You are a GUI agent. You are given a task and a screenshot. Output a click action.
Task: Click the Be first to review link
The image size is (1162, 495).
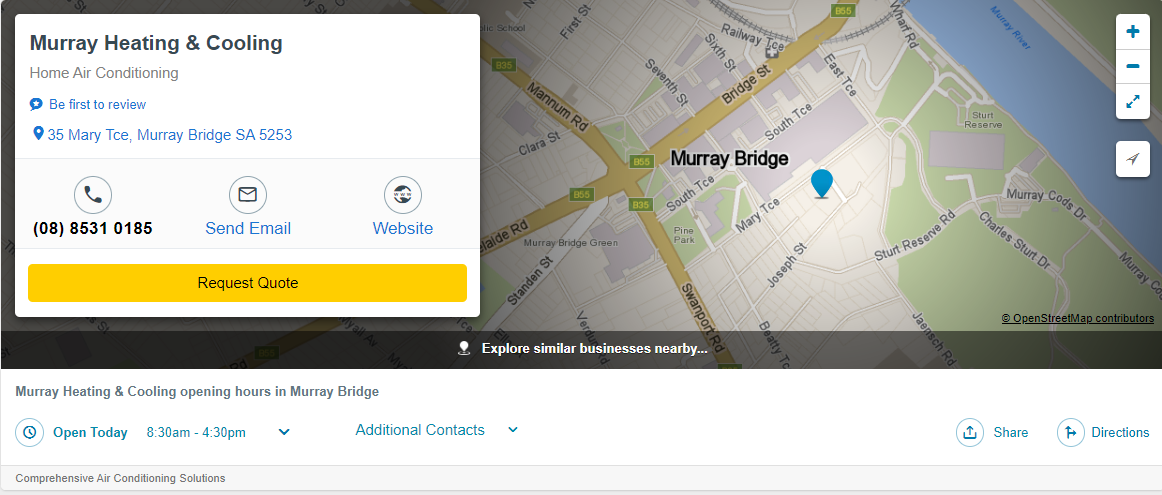97,105
